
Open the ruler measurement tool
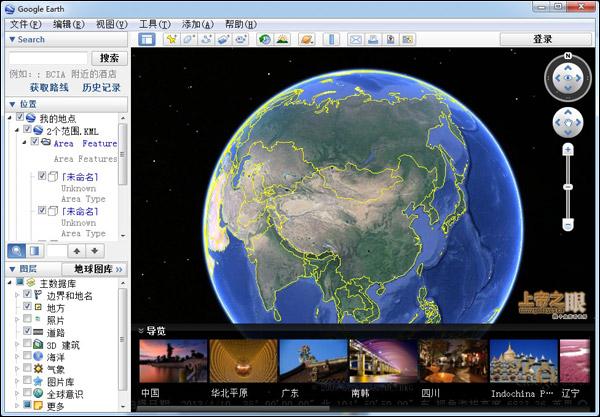pyautogui.click(x=331, y=39)
